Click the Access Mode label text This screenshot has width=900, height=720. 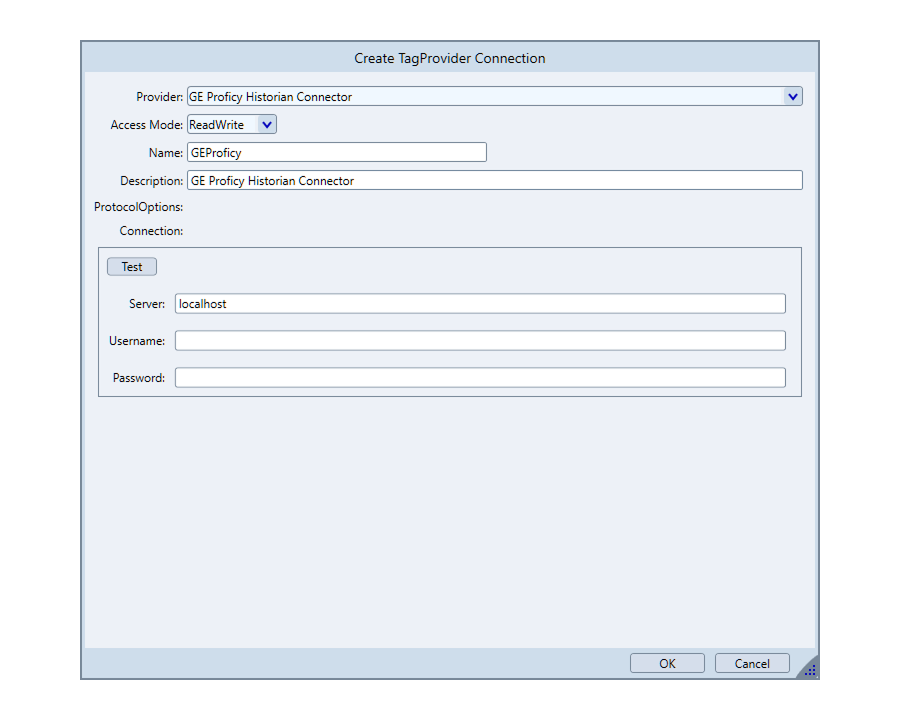click(x=147, y=125)
